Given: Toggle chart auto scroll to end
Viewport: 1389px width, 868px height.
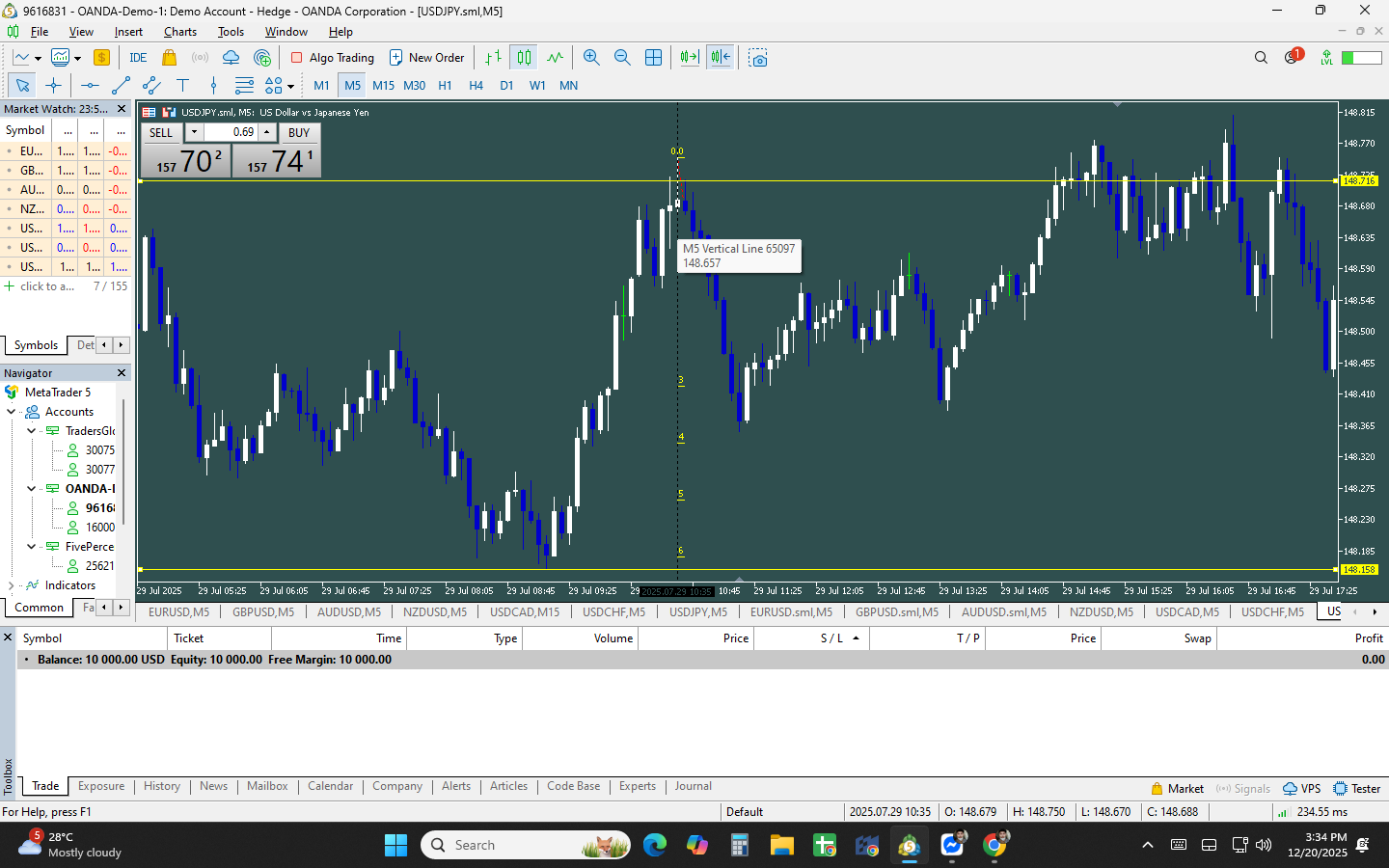Looking at the screenshot, I should click(x=689, y=58).
